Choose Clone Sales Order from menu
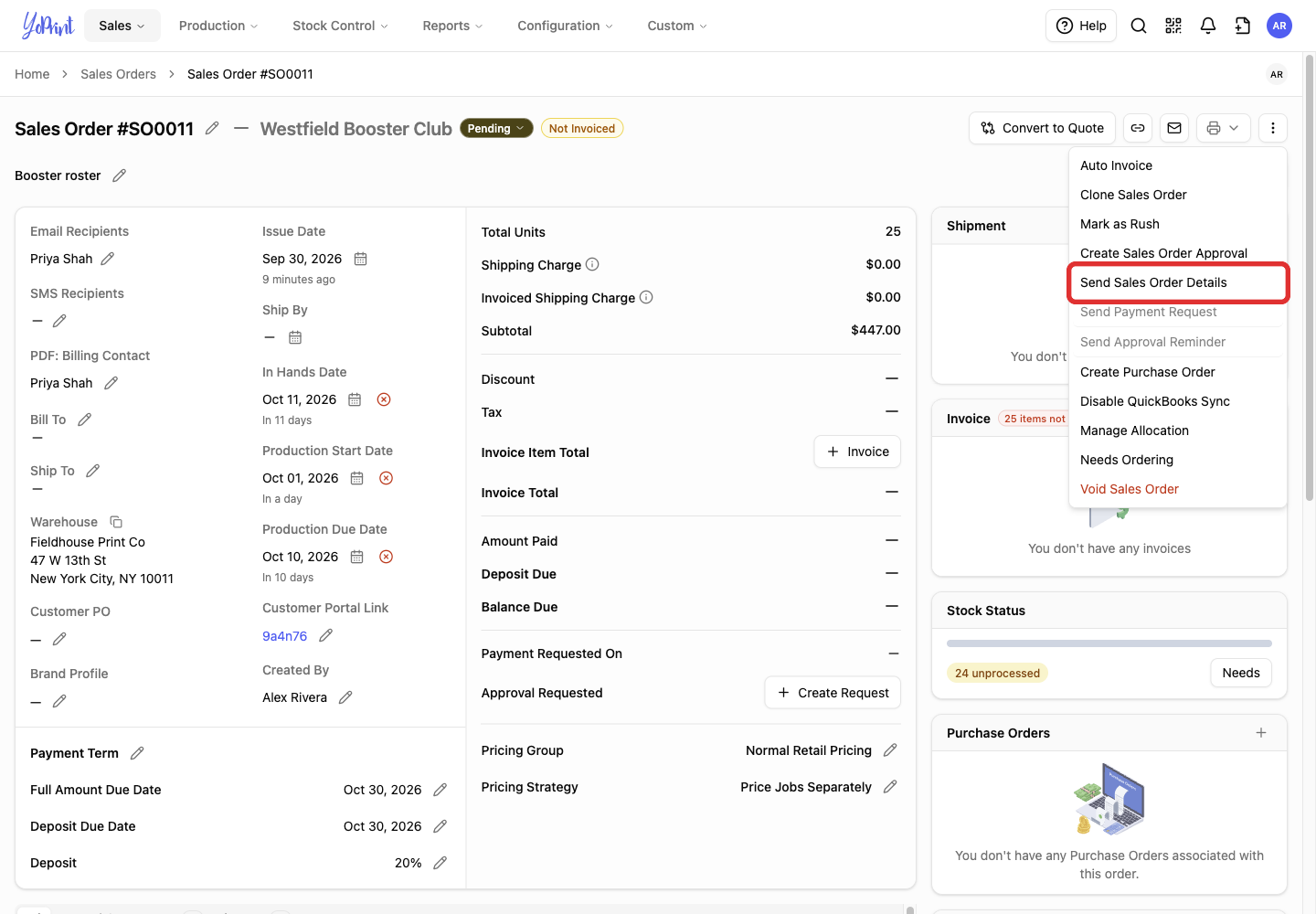The height and width of the screenshot is (914, 1316). tap(1178, 195)
